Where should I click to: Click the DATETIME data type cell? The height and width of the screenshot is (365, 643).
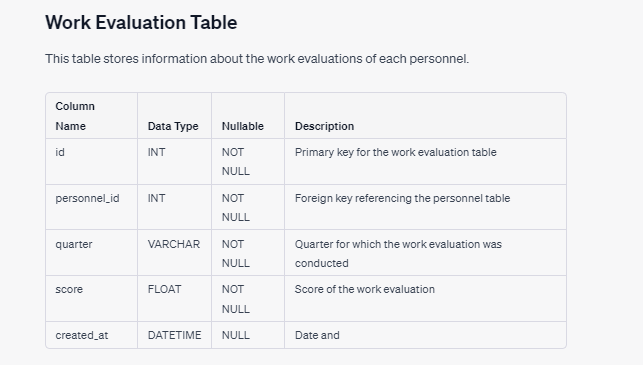tap(174, 335)
